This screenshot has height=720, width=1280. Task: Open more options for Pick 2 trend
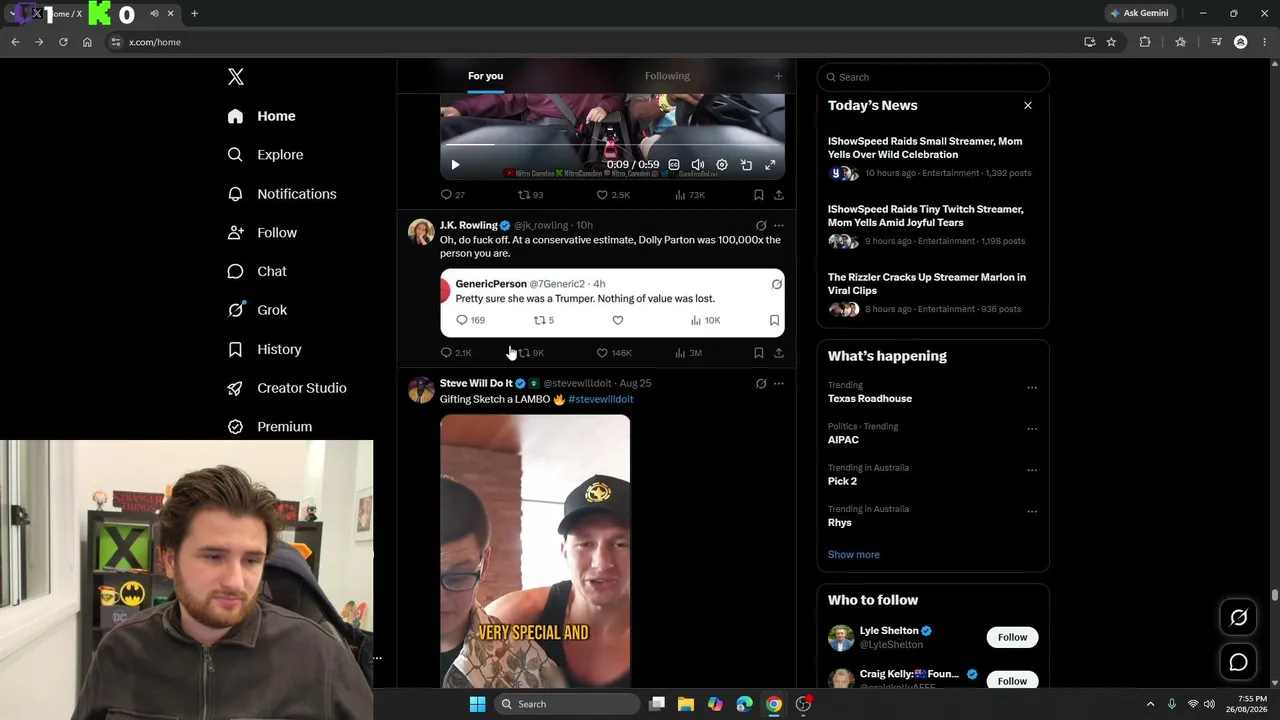1032,470
